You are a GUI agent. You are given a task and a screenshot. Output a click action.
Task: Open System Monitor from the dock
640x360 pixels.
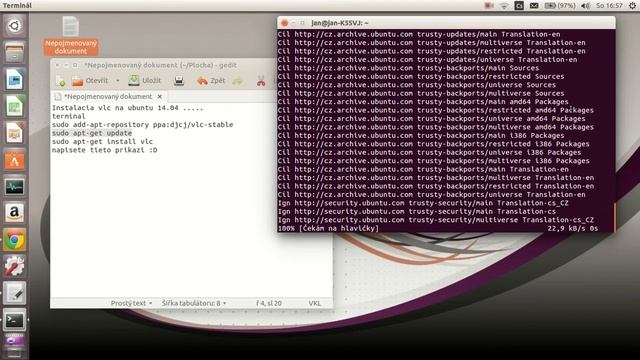pos(14,187)
